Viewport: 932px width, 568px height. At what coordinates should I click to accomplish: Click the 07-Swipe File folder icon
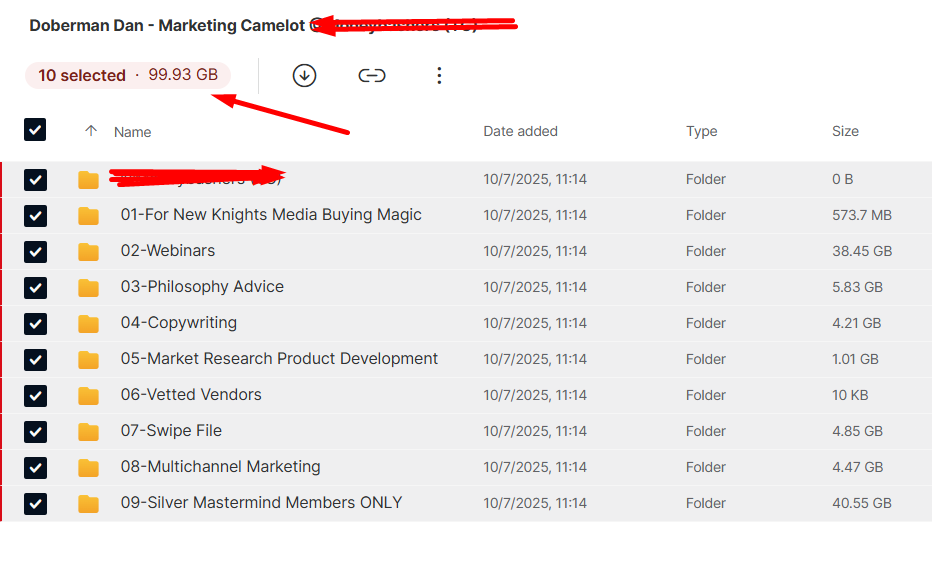coord(89,432)
